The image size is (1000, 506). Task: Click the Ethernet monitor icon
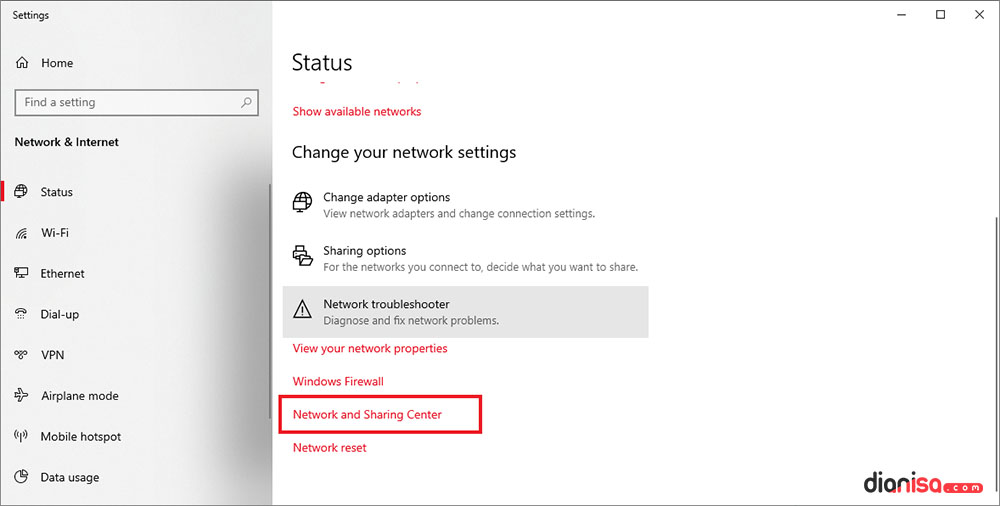21,273
